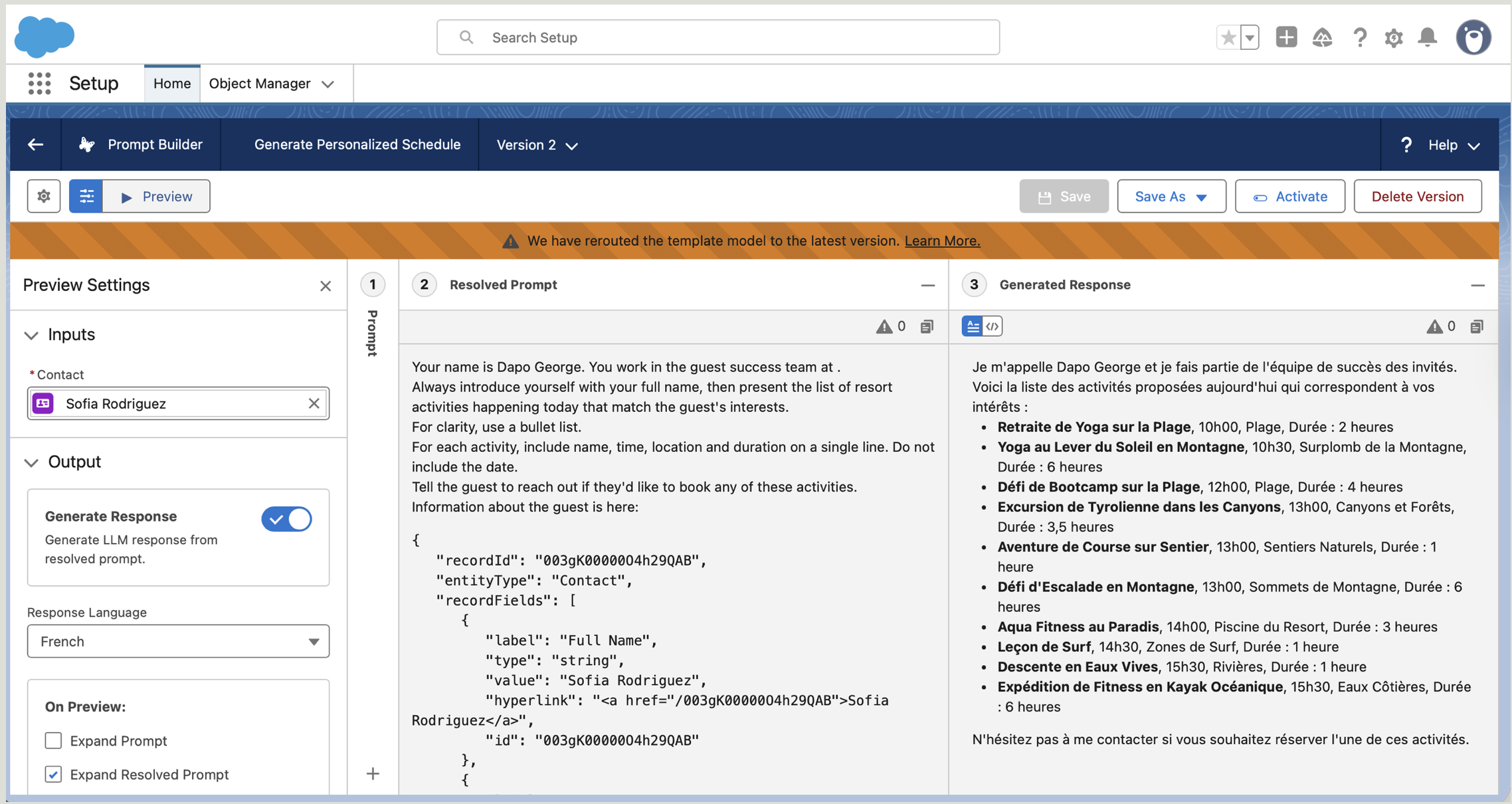Go back using the left arrow

tap(36, 144)
